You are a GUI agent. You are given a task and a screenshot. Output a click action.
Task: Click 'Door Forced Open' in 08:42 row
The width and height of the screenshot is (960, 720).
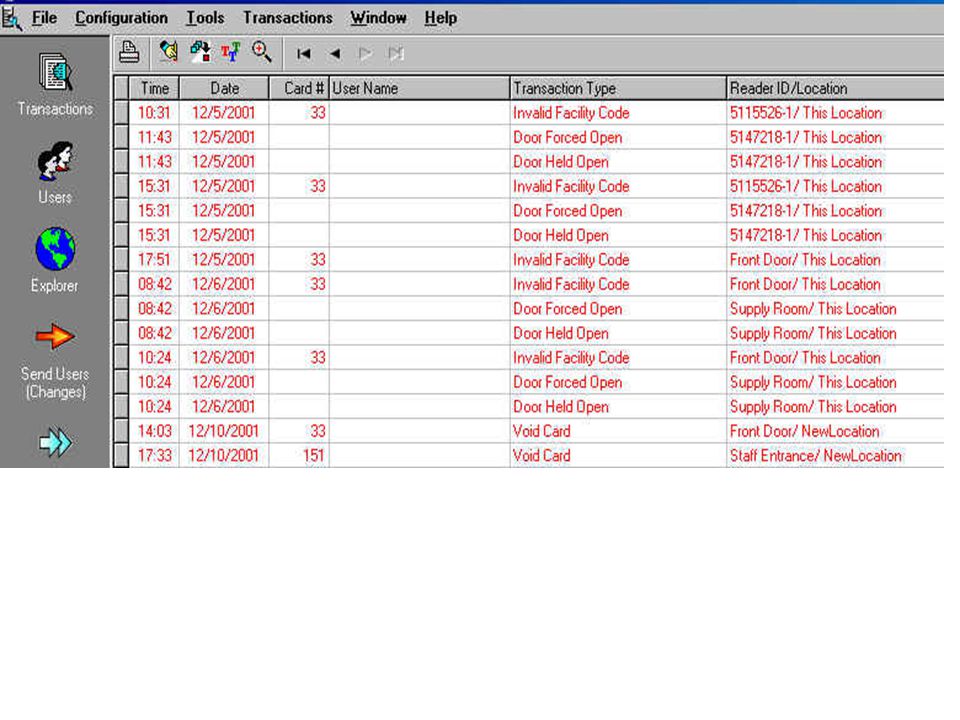(x=568, y=309)
